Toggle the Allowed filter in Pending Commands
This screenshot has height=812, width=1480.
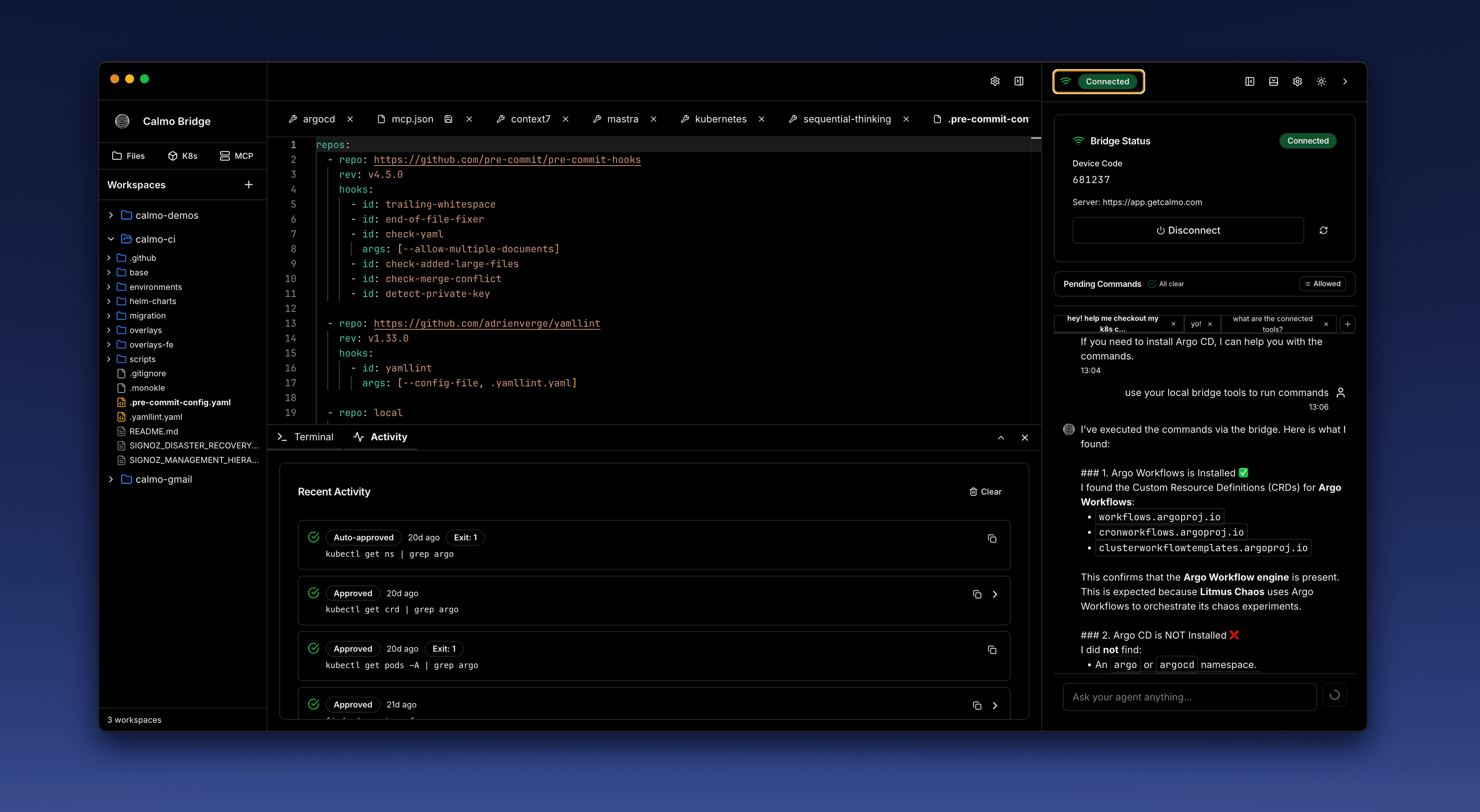click(1323, 283)
